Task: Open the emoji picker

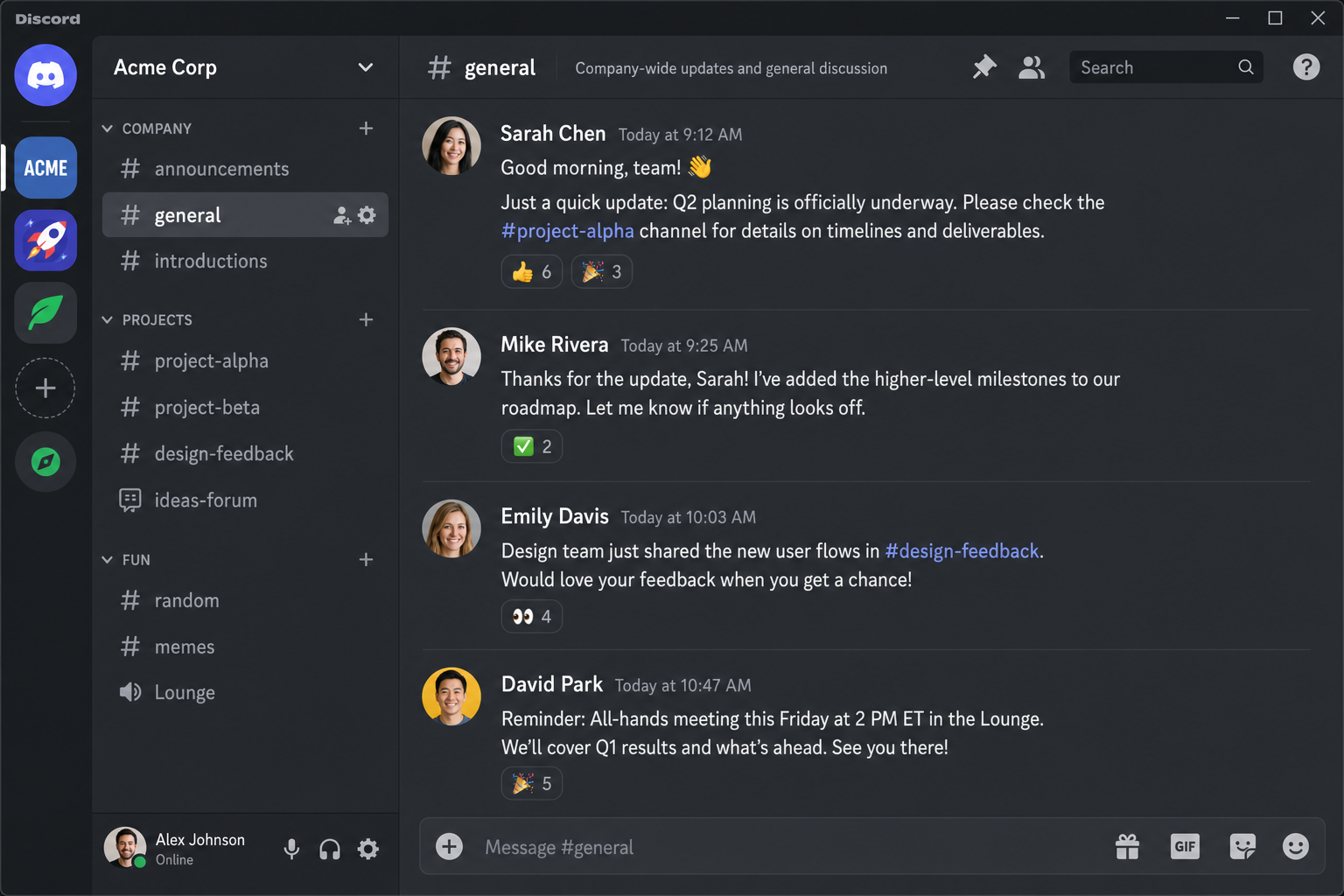Action: [x=1295, y=846]
